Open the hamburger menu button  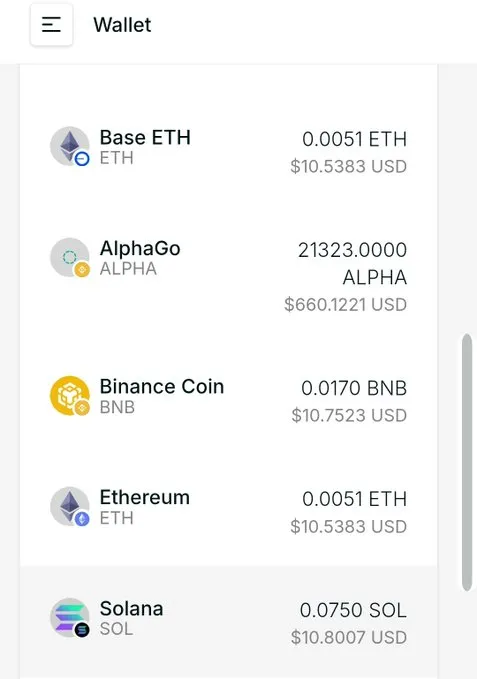51,25
